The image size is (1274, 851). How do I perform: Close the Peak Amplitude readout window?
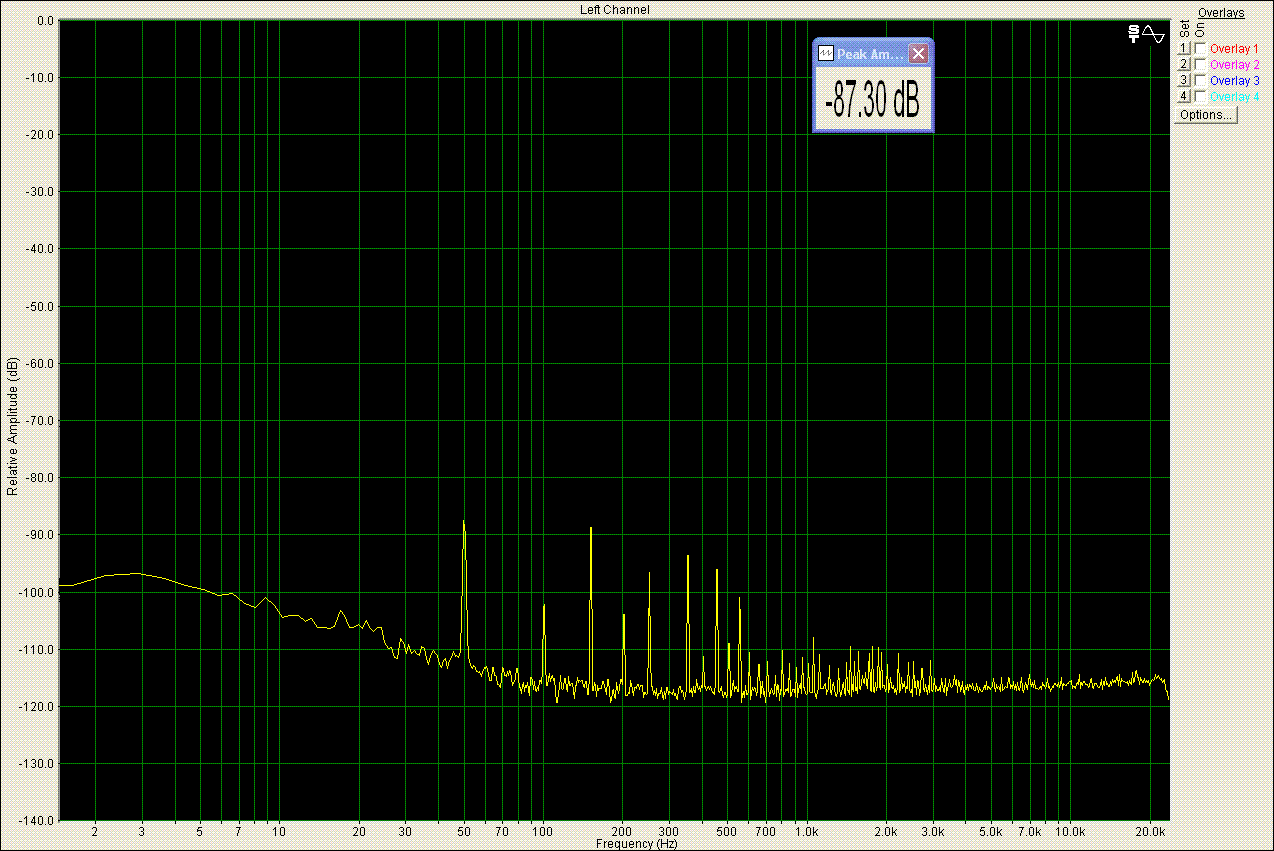[x=918, y=54]
